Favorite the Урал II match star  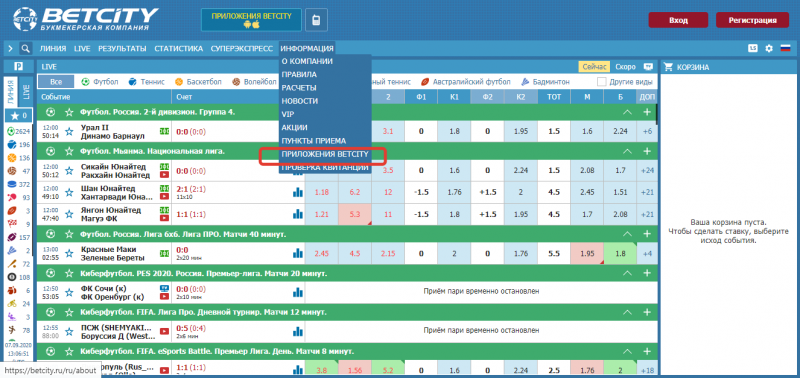[69, 132]
